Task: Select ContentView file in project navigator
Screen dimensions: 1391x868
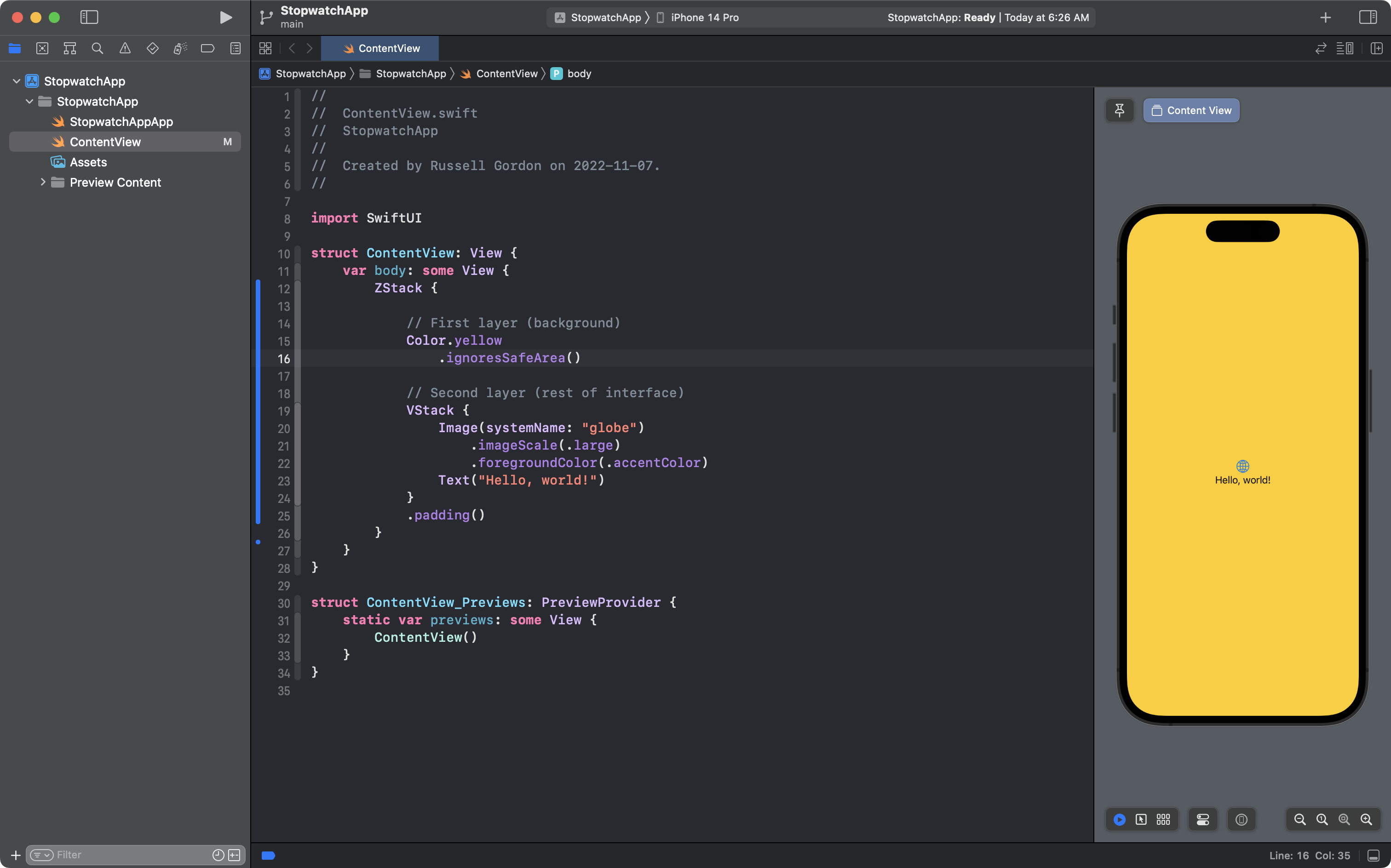Action: [105, 142]
